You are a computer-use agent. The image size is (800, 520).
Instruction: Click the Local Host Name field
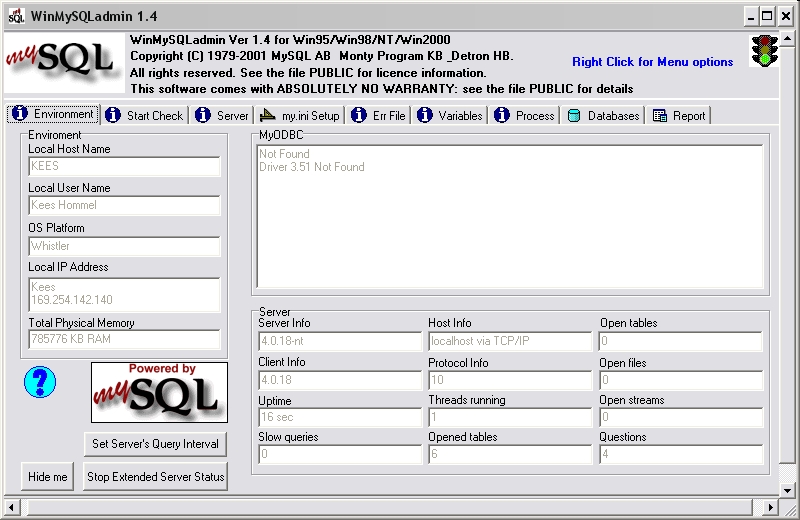click(124, 166)
